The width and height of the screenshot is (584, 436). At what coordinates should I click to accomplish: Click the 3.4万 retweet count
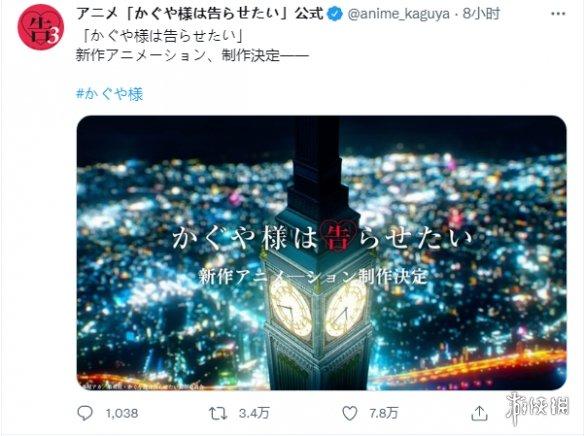pos(254,413)
